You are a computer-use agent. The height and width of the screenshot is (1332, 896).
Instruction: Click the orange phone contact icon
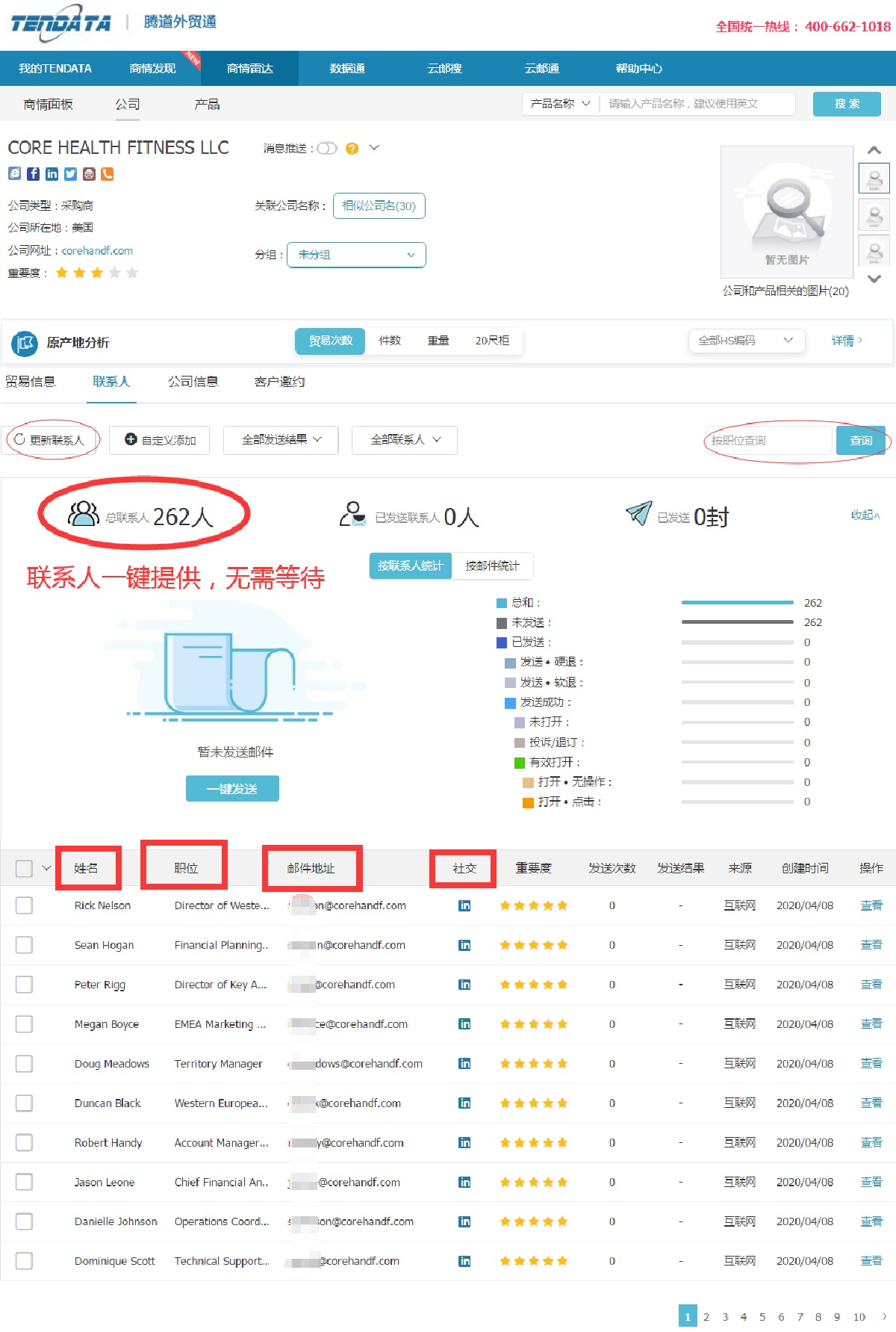[108, 174]
